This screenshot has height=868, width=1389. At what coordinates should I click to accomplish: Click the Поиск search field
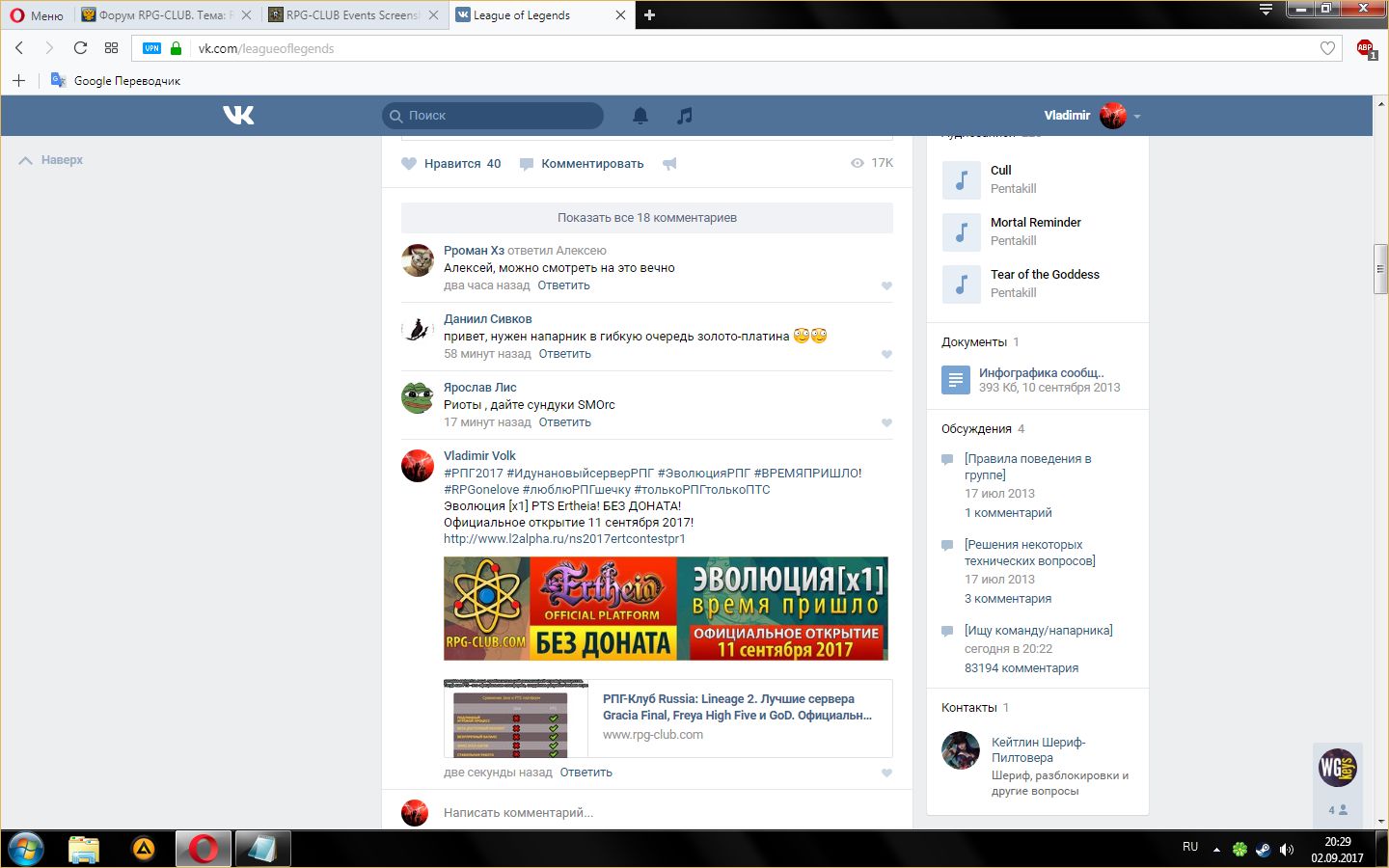pyautogui.click(x=493, y=116)
